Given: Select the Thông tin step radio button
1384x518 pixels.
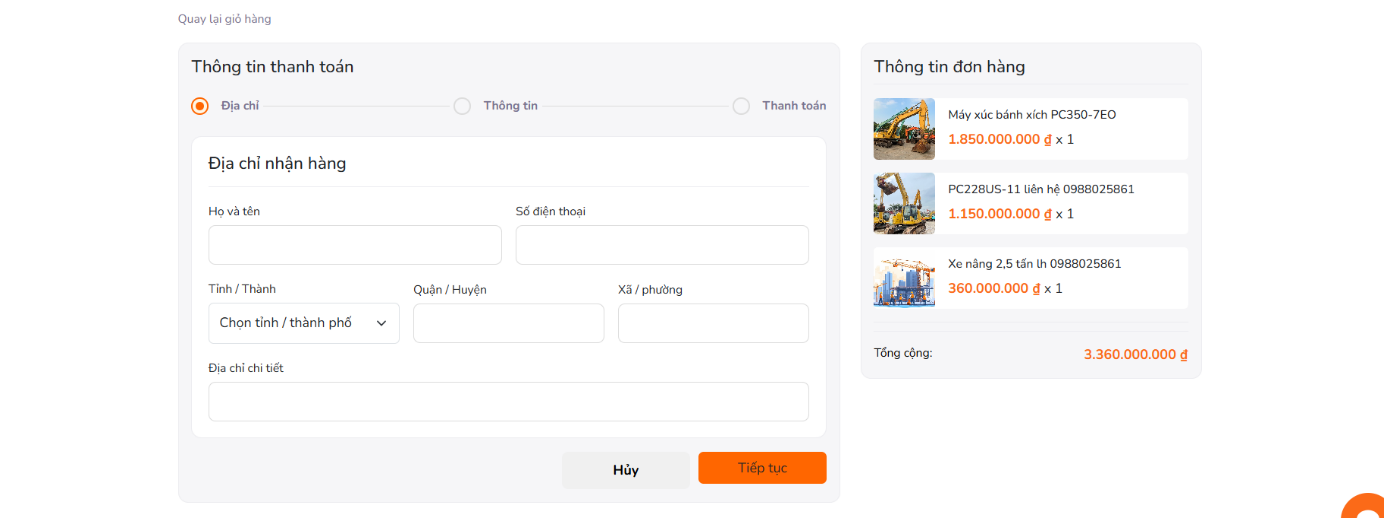Looking at the screenshot, I should coord(462,106).
